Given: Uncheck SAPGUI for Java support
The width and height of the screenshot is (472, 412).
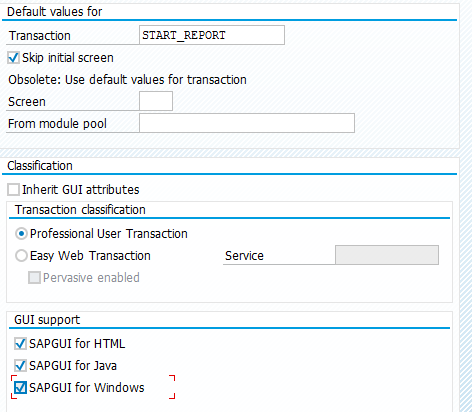Looking at the screenshot, I should [20, 366].
